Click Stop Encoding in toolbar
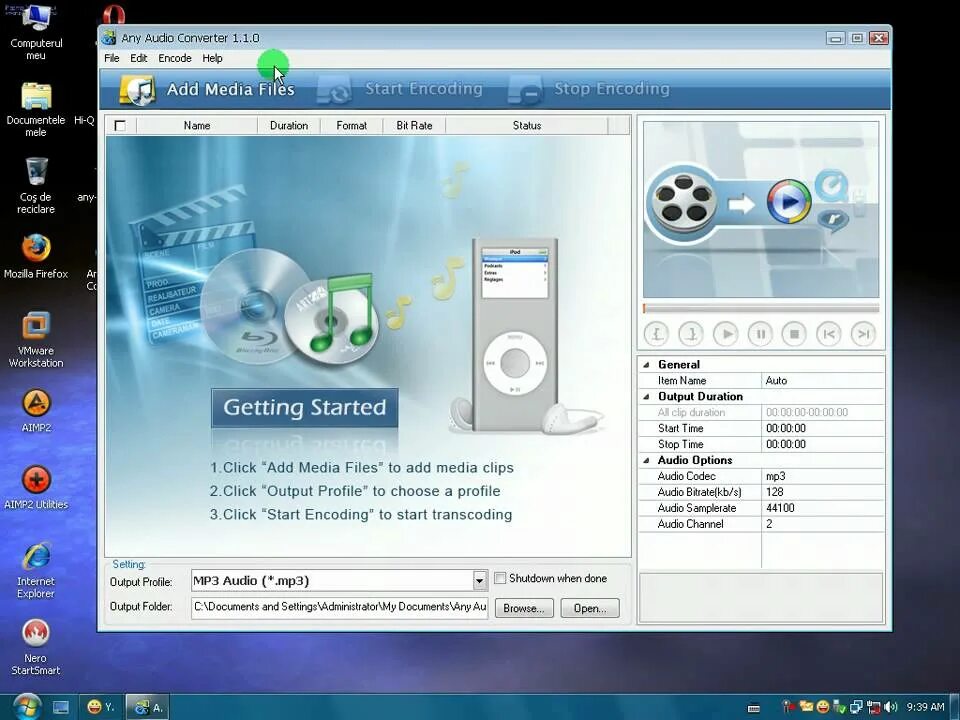960x720 pixels. point(589,89)
